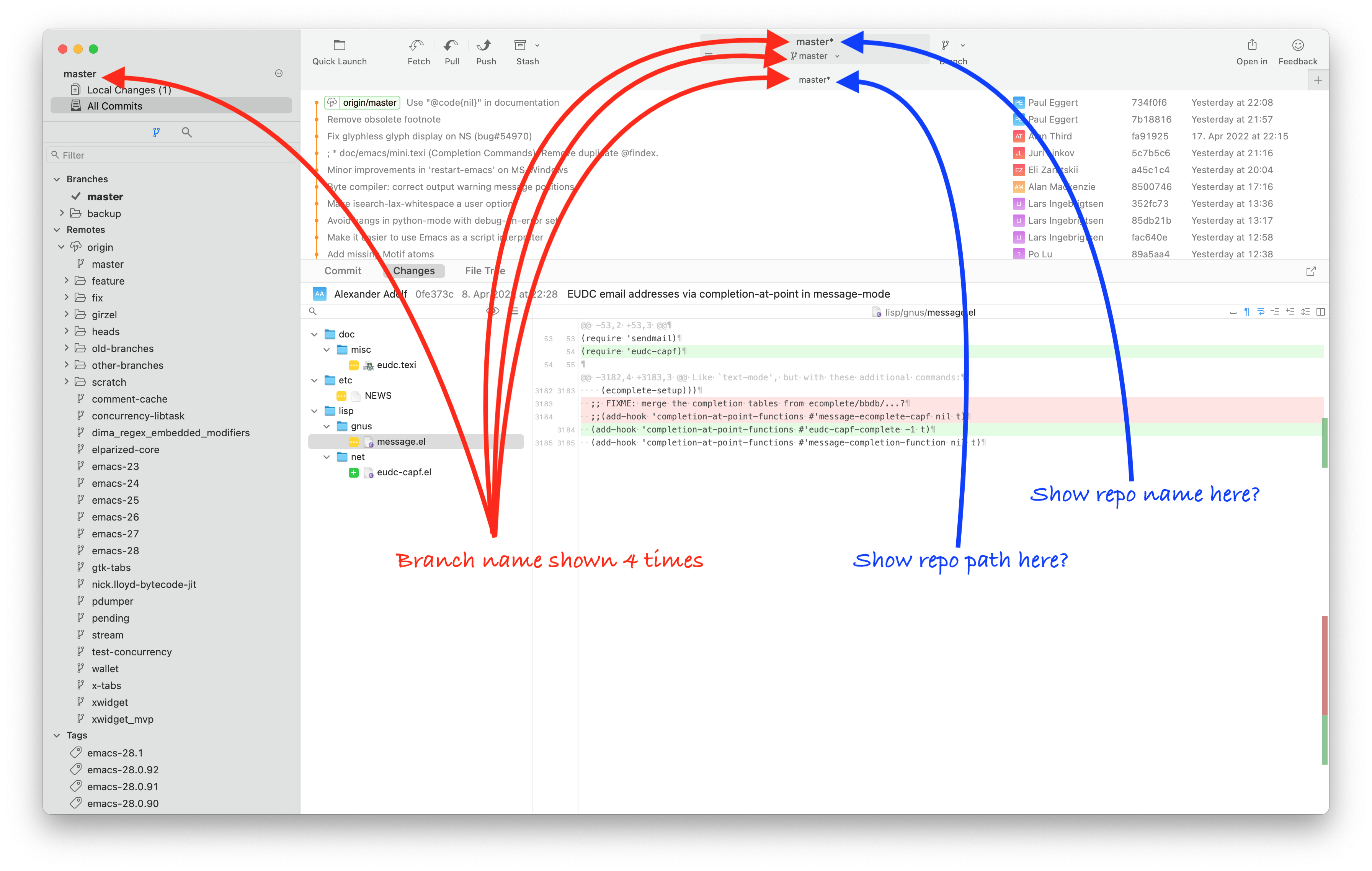Select the master* repository tab
The image size is (1372, 871).
click(814, 80)
